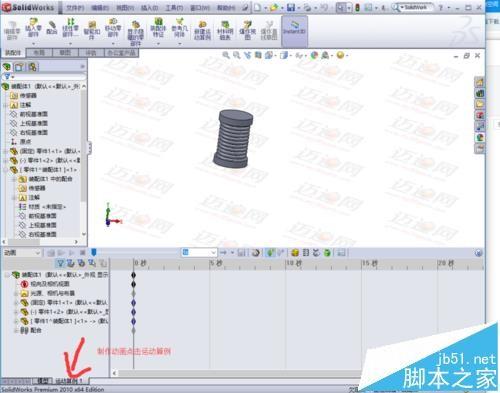Click the Save floppy disk icon
This screenshot has height=393, width=500.
pyautogui.click(x=291, y=7)
